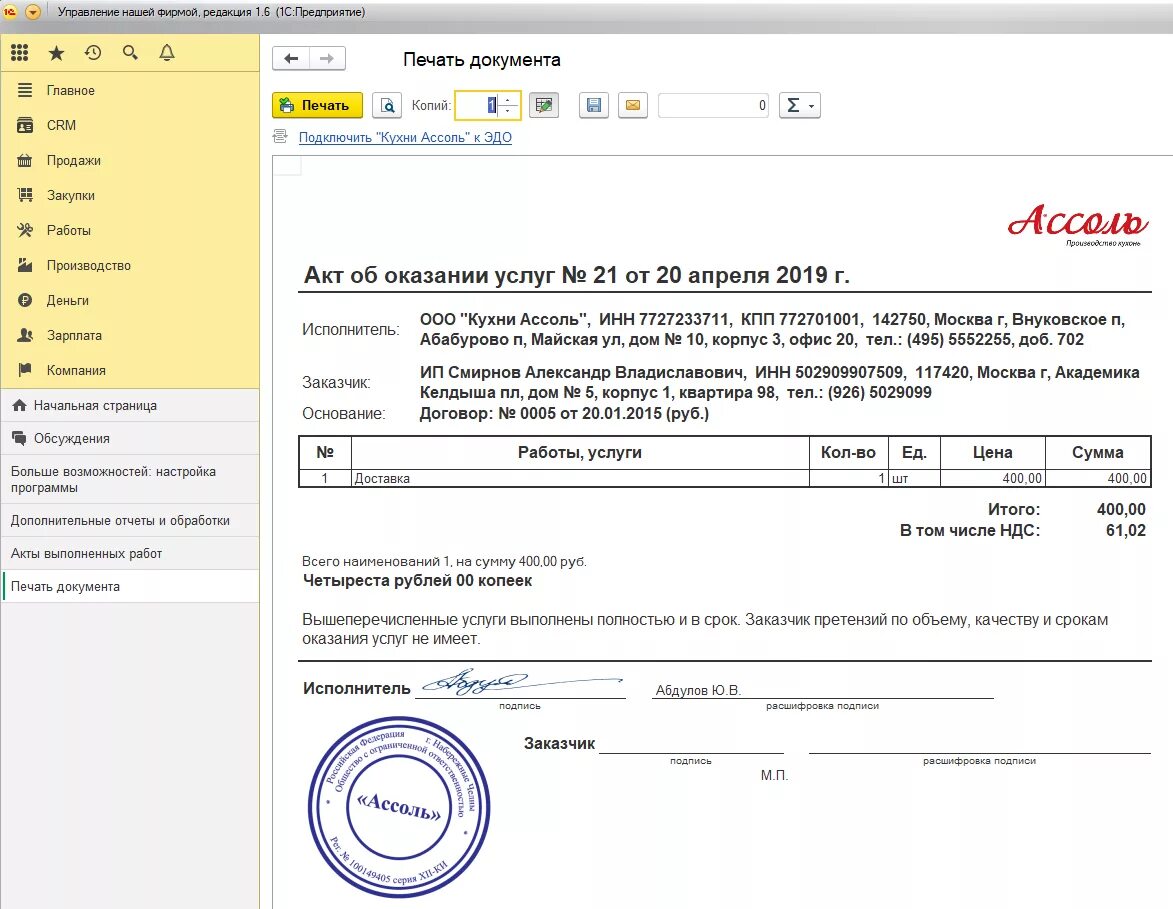1173x909 pixels.
Task: Open the sections grid menu icon
Action: tap(19, 52)
